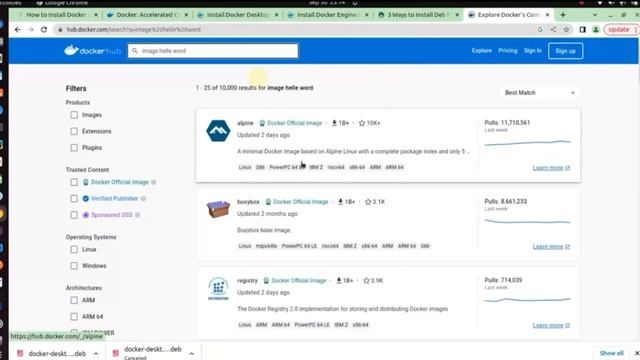Image resolution: width=640 pixels, height=360 pixels.
Task: Open Learn more link for busybox
Action: [551, 247]
